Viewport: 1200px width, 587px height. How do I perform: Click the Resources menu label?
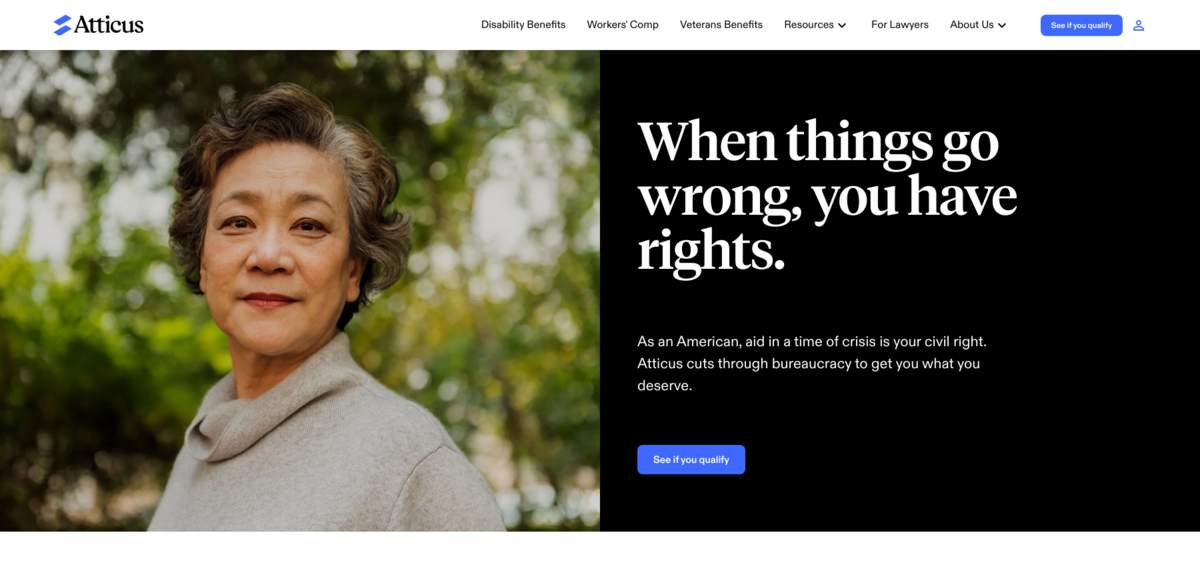(x=808, y=25)
